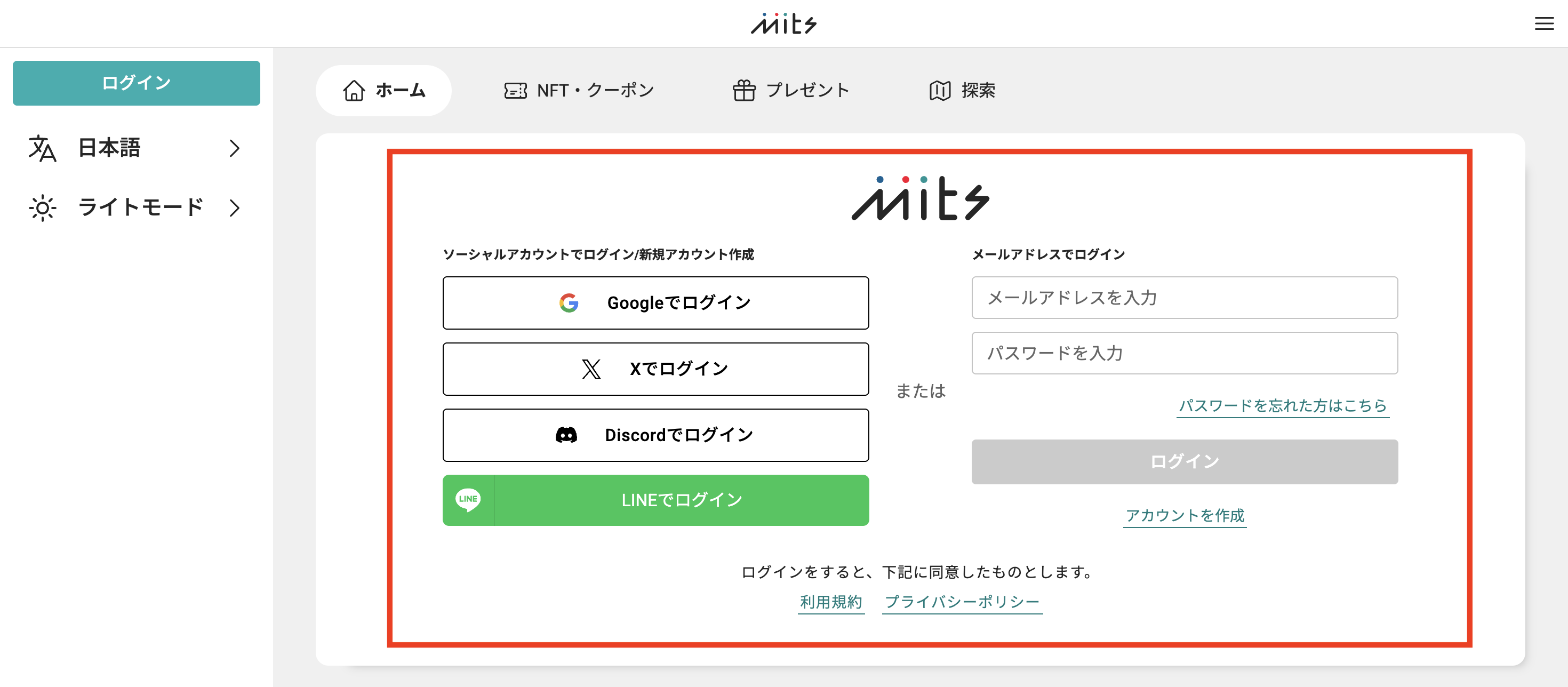The width and height of the screenshot is (1568, 687).
Task: Click the mits logo in the header
Action: pos(783,23)
